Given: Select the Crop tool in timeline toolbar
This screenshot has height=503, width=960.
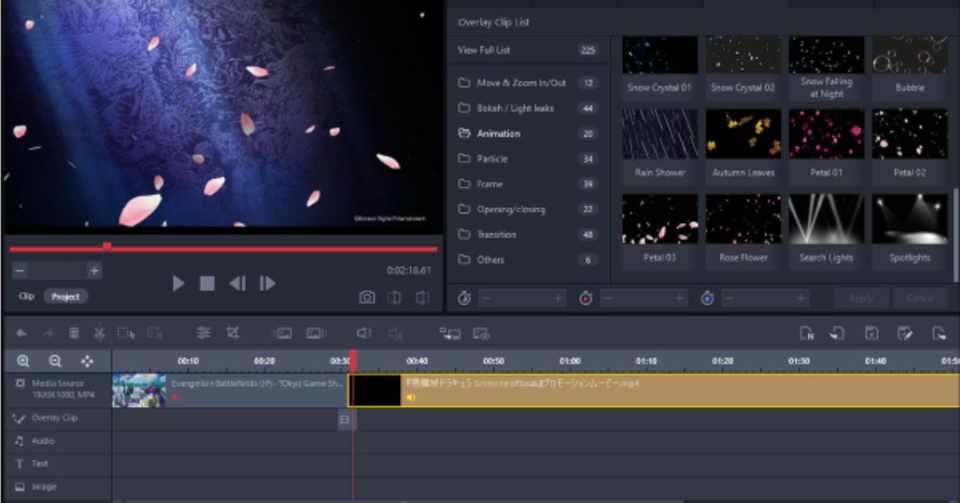Looking at the screenshot, I should coord(233,332).
